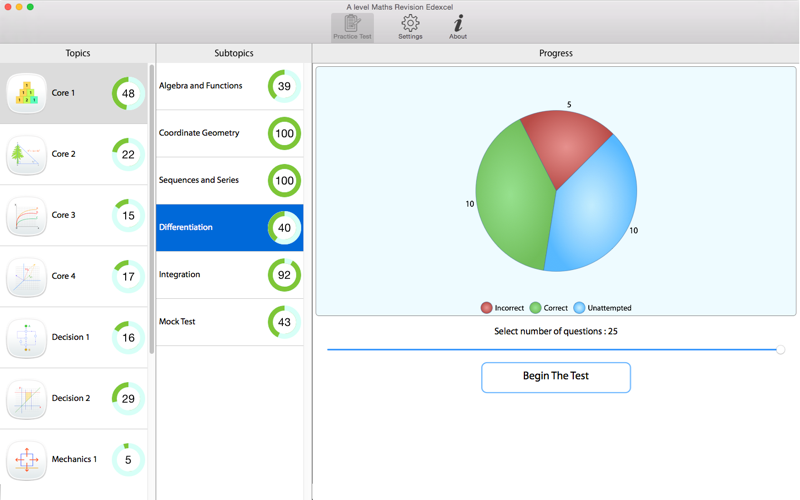Select the Core 3 curves graph icon
This screenshot has height=500, width=800.
point(27,216)
